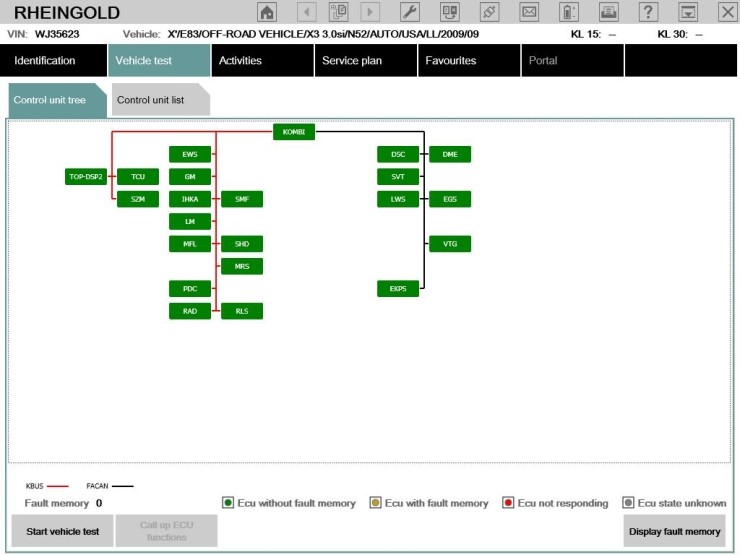
Task: Select the VTG control unit
Action: point(450,244)
